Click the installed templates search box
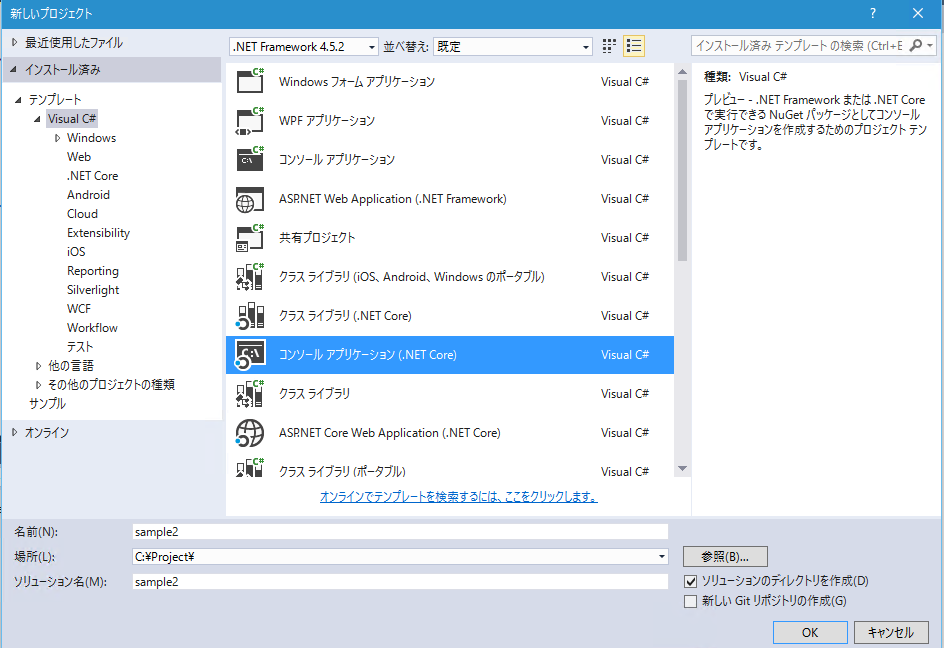Screen dimensions: 944x648 [x=800, y=46]
